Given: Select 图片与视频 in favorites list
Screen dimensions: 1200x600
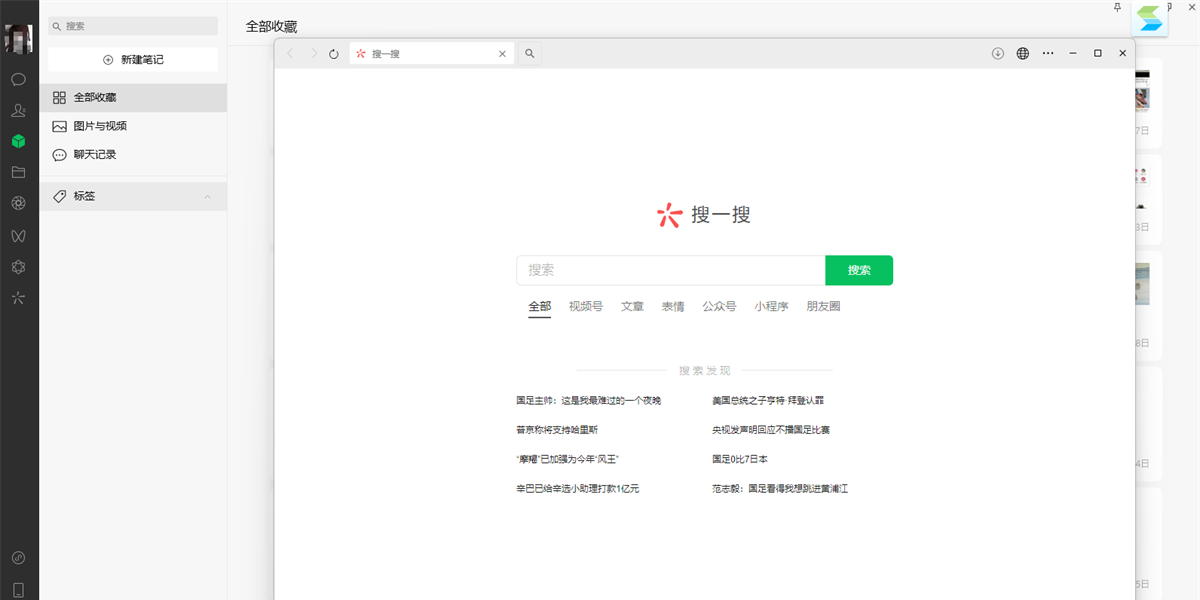Looking at the screenshot, I should coord(100,126).
